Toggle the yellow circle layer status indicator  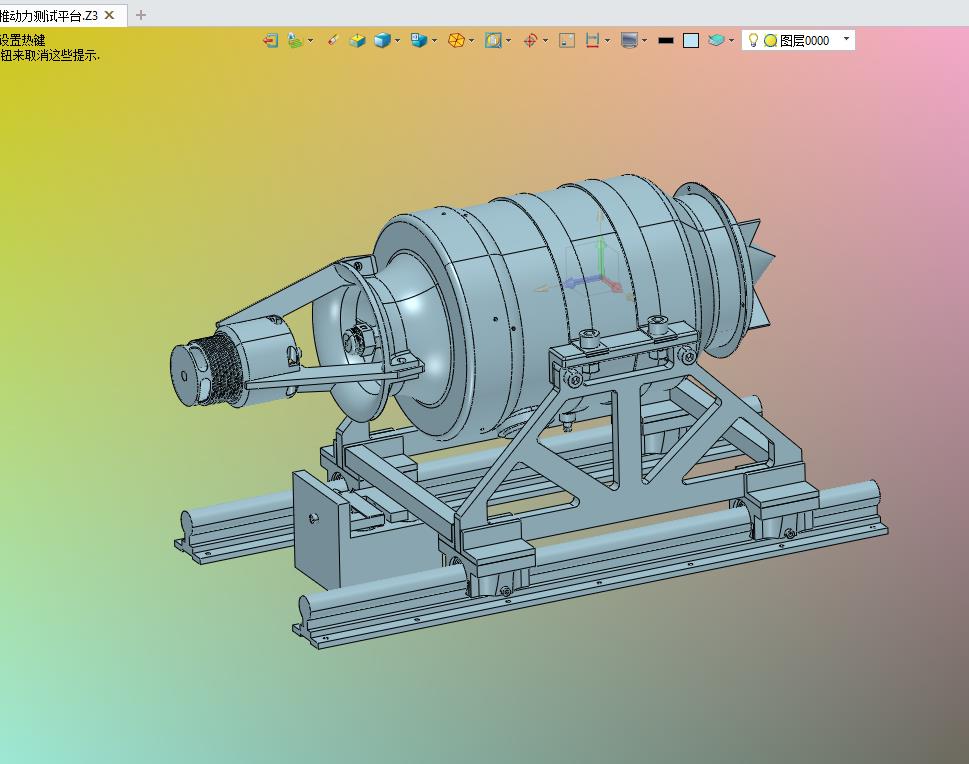(770, 41)
